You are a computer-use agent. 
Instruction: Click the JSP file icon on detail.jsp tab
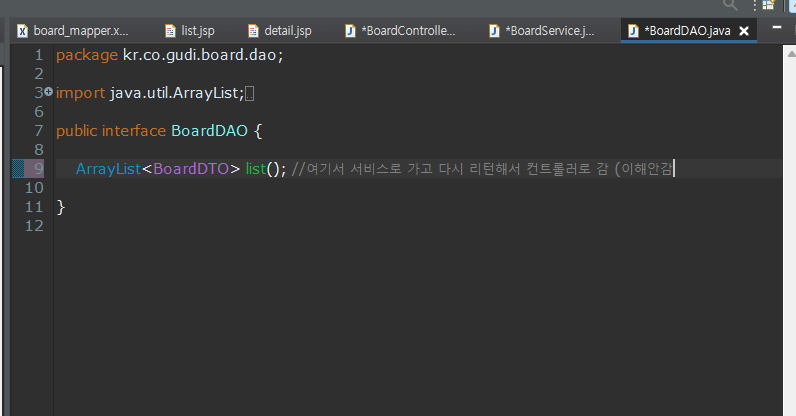point(253,31)
